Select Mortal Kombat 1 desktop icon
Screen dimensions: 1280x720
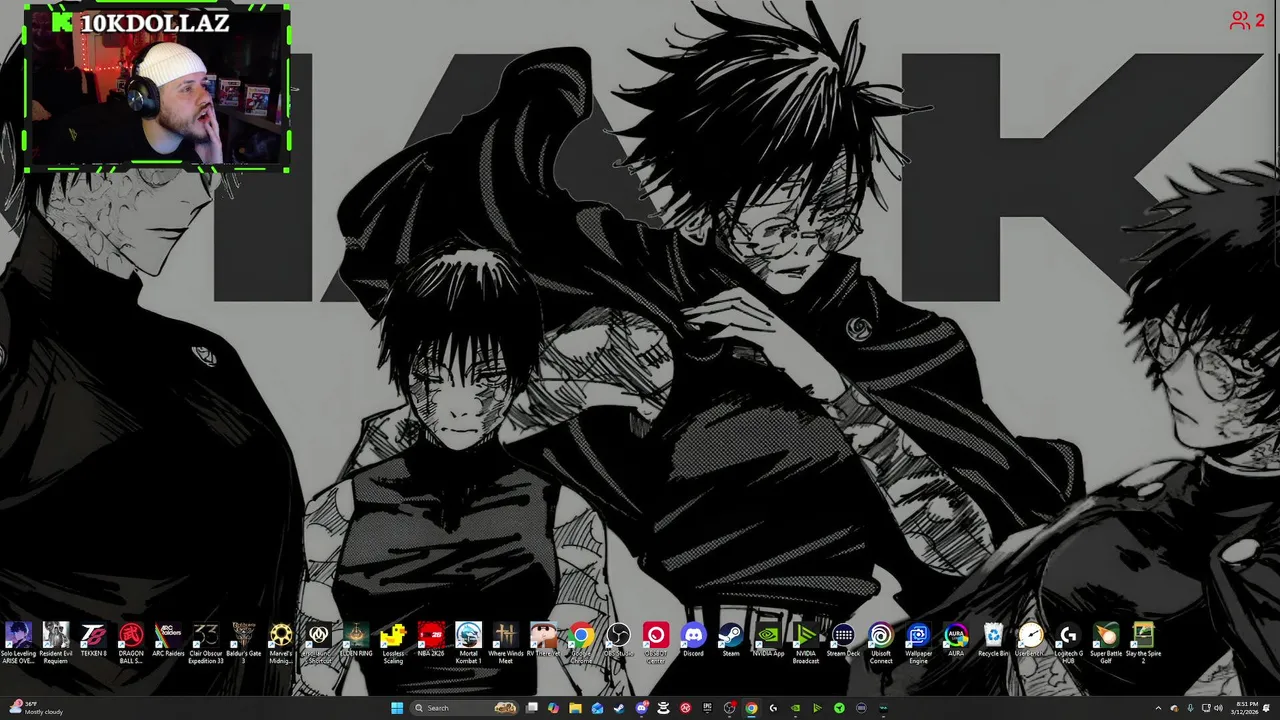468,643
